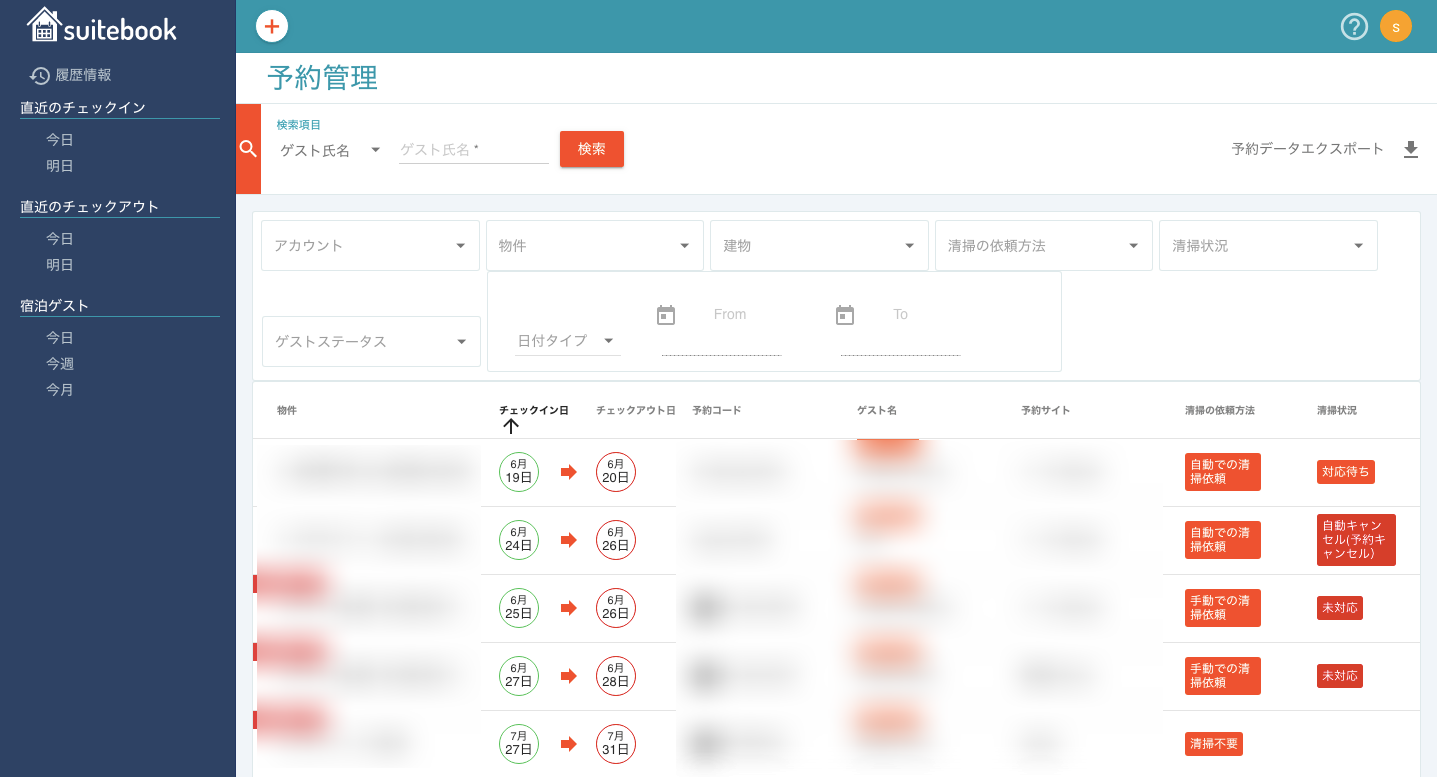The image size is (1437, 777).
Task: Click the arrow icon in 6月24日 row
Action: [569, 540]
